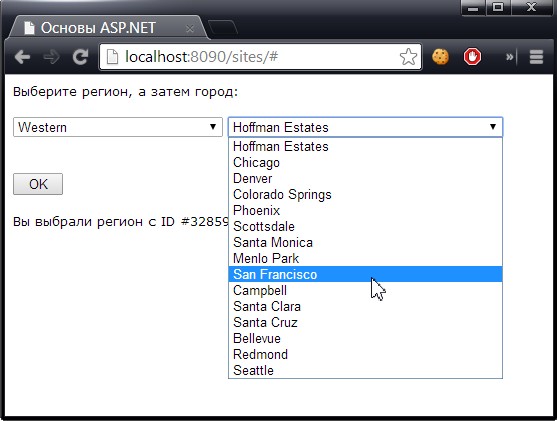Pick Santa Monica from the list
The image size is (557, 421).
[x=365, y=242]
